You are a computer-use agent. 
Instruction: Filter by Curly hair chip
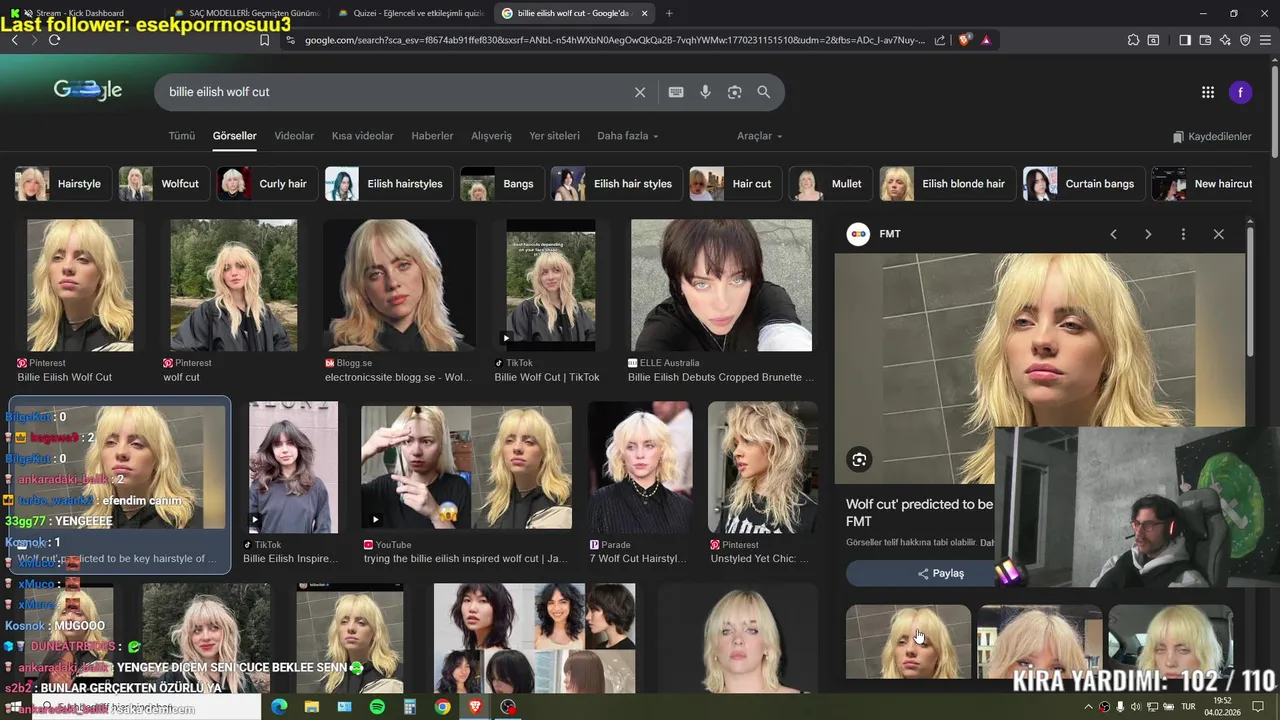coord(267,184)
